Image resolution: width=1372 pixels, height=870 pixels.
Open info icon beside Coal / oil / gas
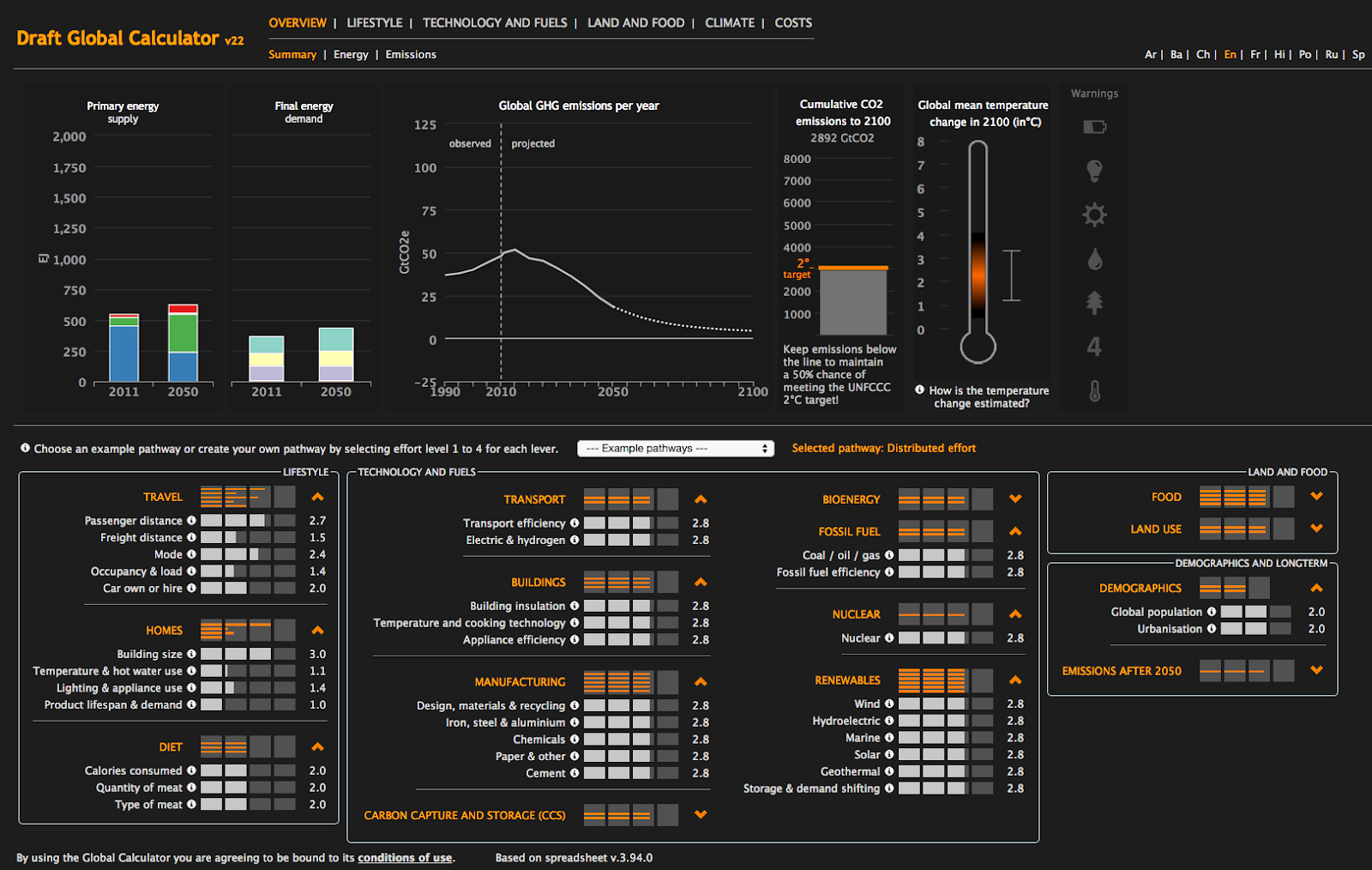(x=889, y=555)
